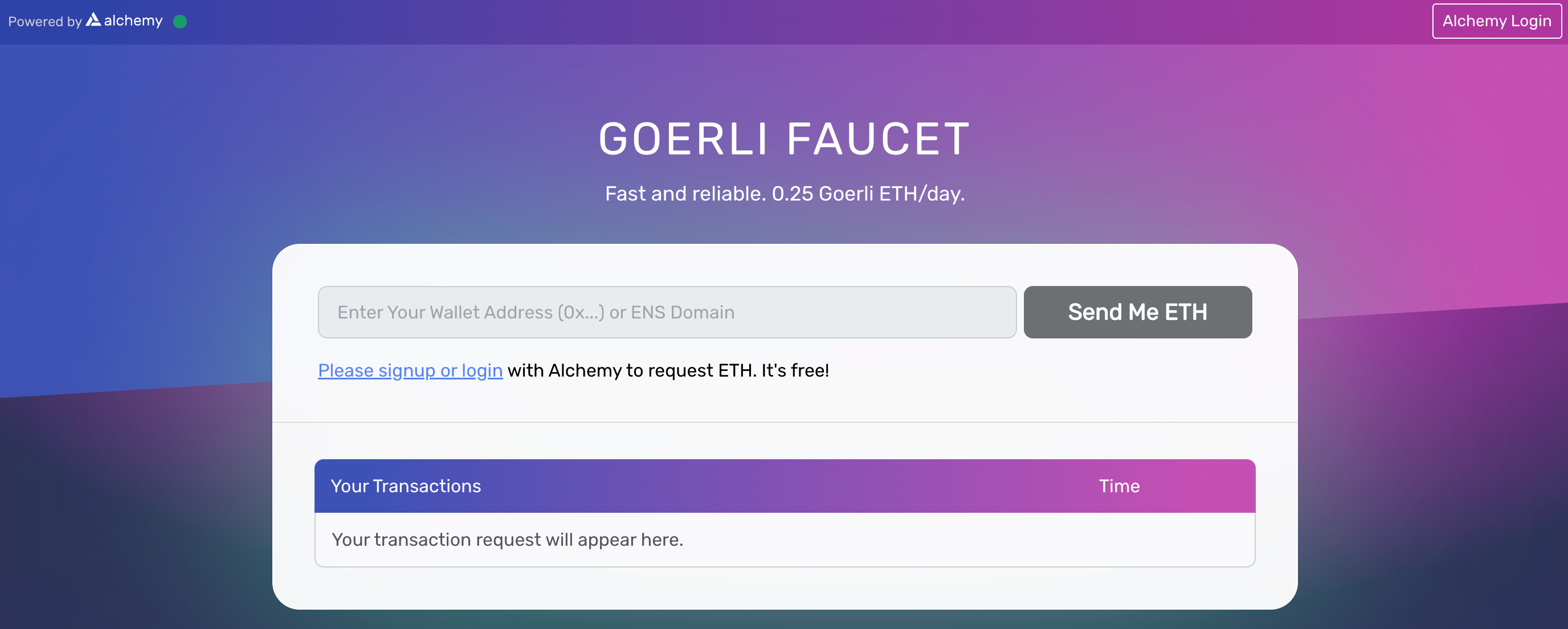The height and width of the screenshot is (629, 1568).
Task: Click the Your Transactions column header
Action: [x=406, y=486]
